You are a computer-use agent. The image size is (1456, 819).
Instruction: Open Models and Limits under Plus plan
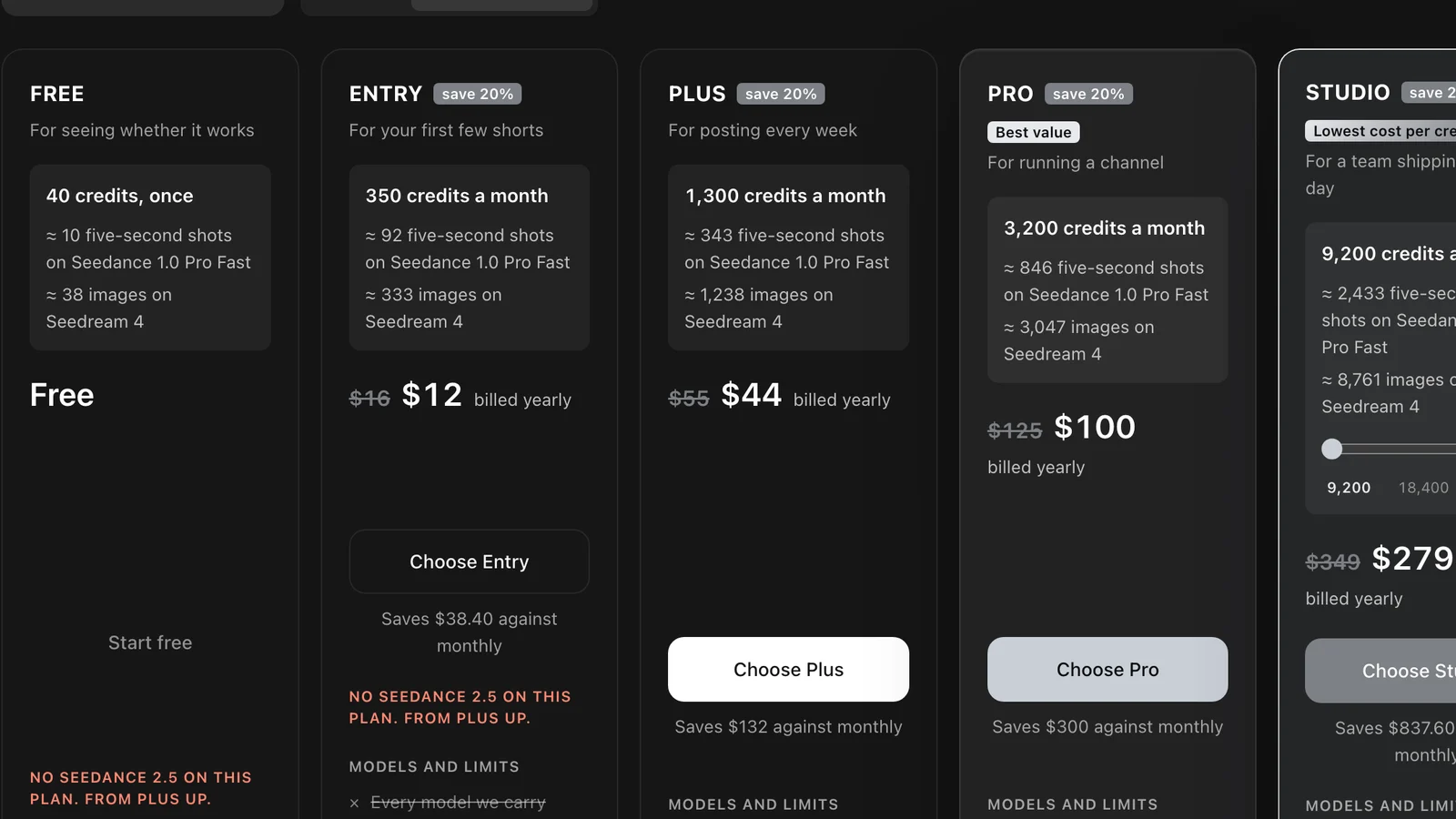[753, 804]
